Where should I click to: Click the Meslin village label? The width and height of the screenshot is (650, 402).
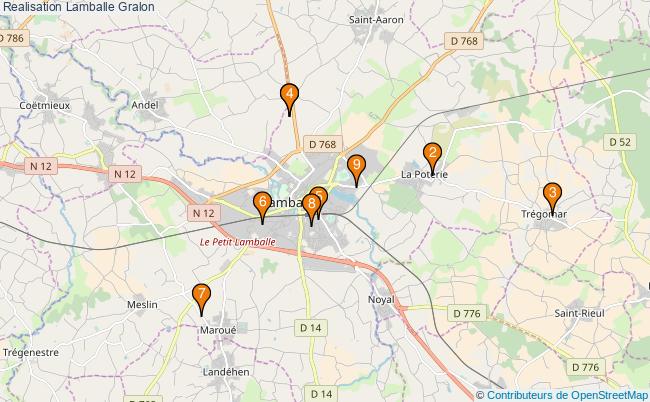tap(142, 305)
